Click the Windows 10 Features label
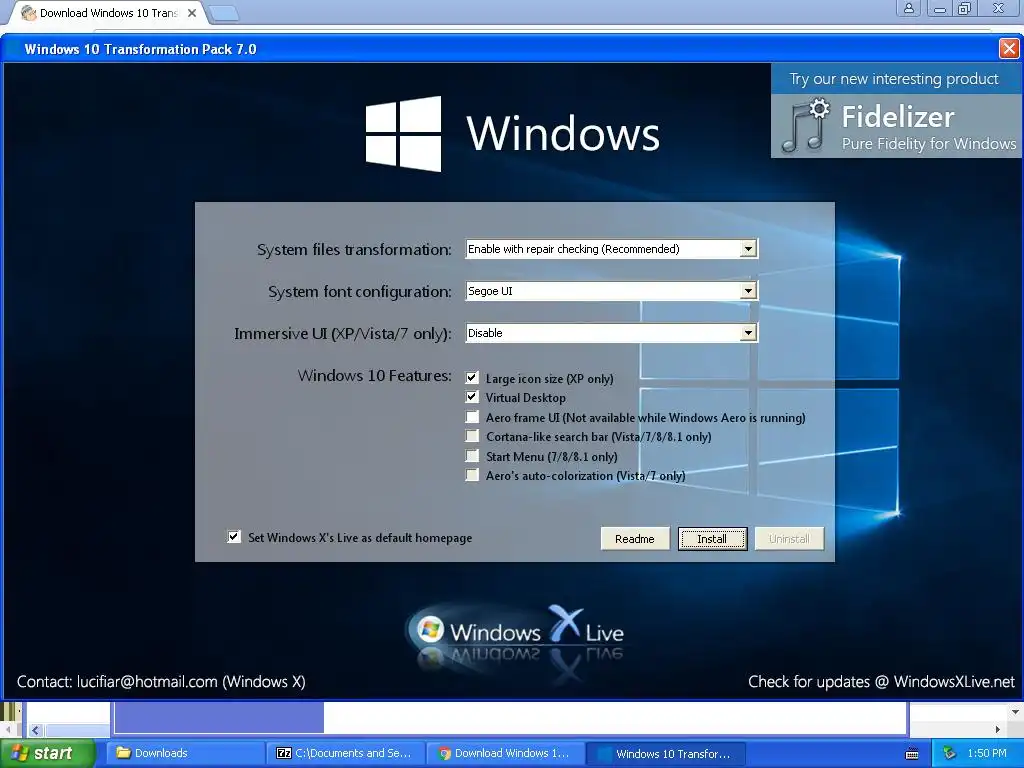Image resolution: width=1024 pixels, height=768 pixels. (x=374, y=376)
